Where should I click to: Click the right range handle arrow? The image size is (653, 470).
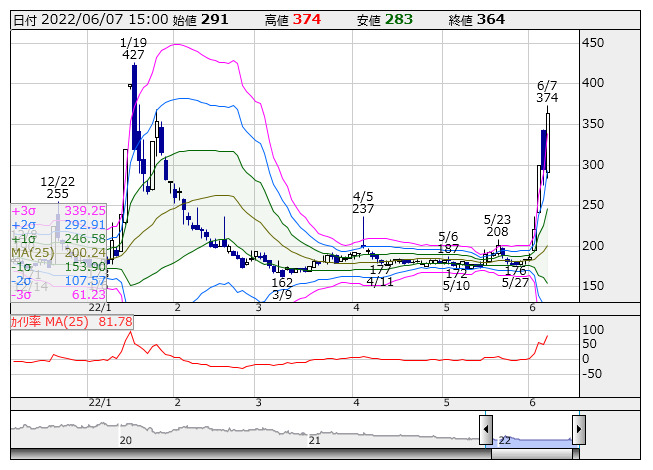(x=578, y=431)
